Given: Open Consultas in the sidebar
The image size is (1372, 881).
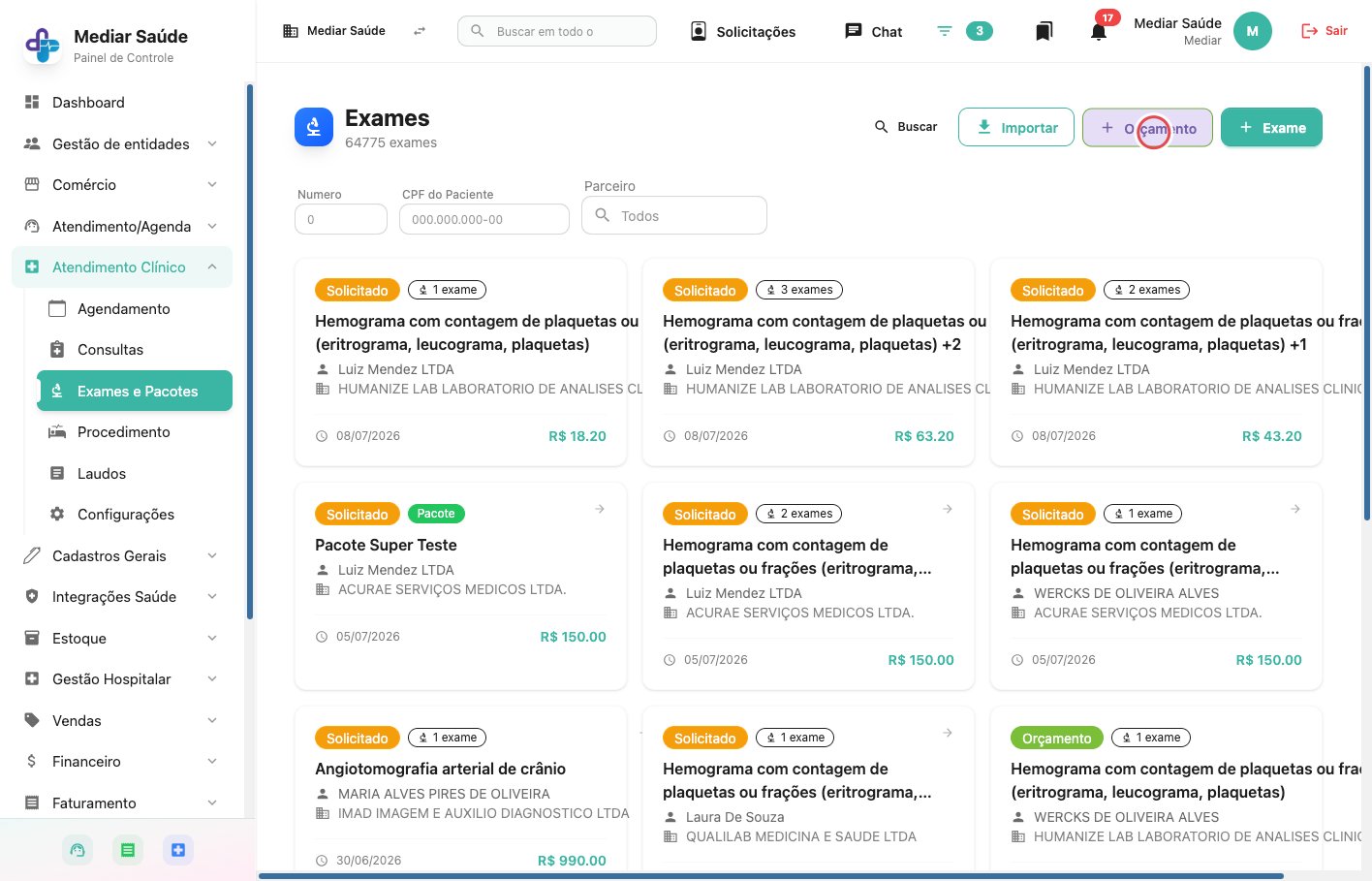Looking at the screenshot, I should pyautogui.click(x=110, y=350).
